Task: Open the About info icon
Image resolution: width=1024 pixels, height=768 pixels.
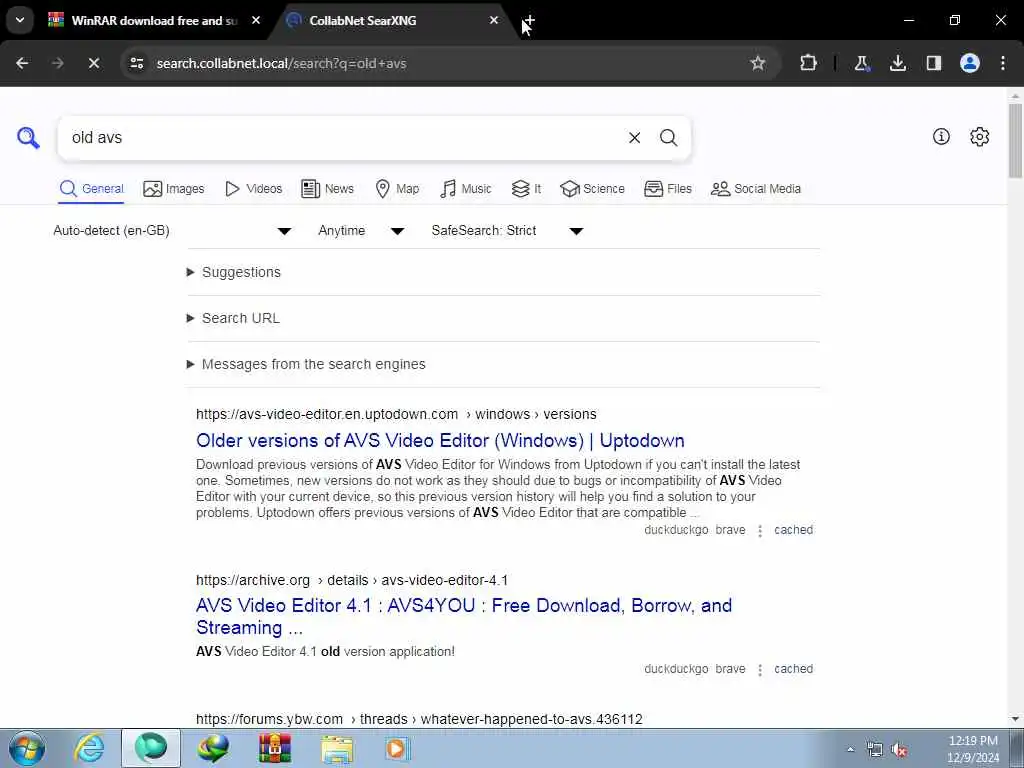Action: tap(941, 136)
